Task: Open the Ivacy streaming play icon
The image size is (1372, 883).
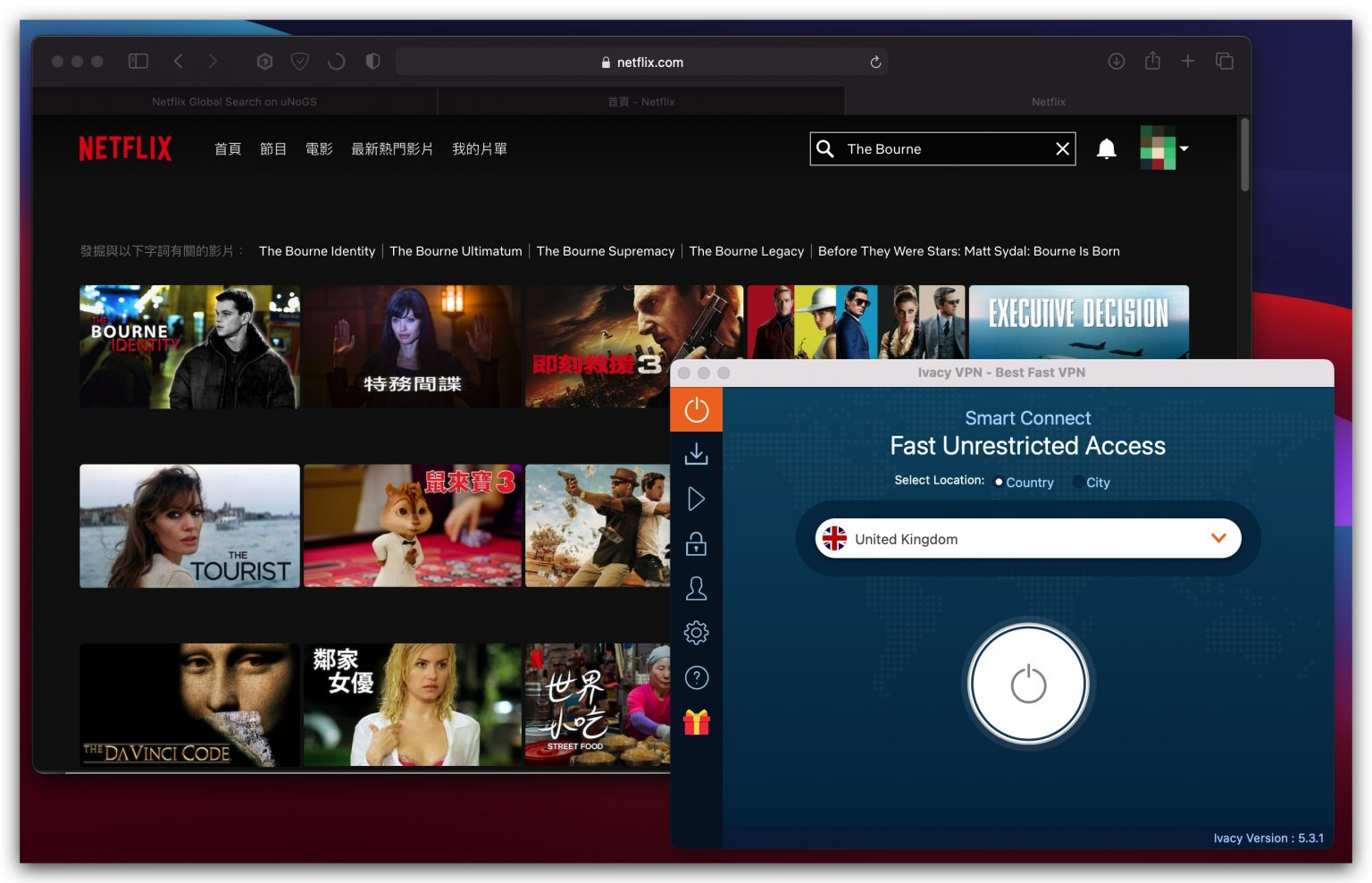Action: point(697,499)
